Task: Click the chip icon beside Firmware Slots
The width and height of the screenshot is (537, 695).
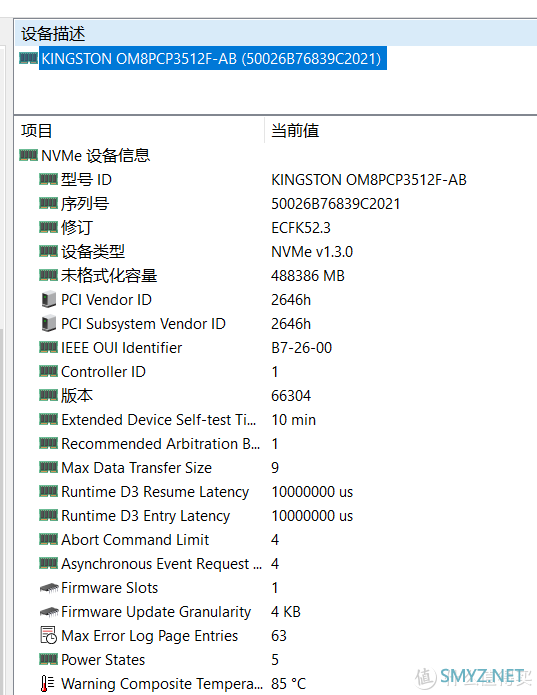Action: 49,588
